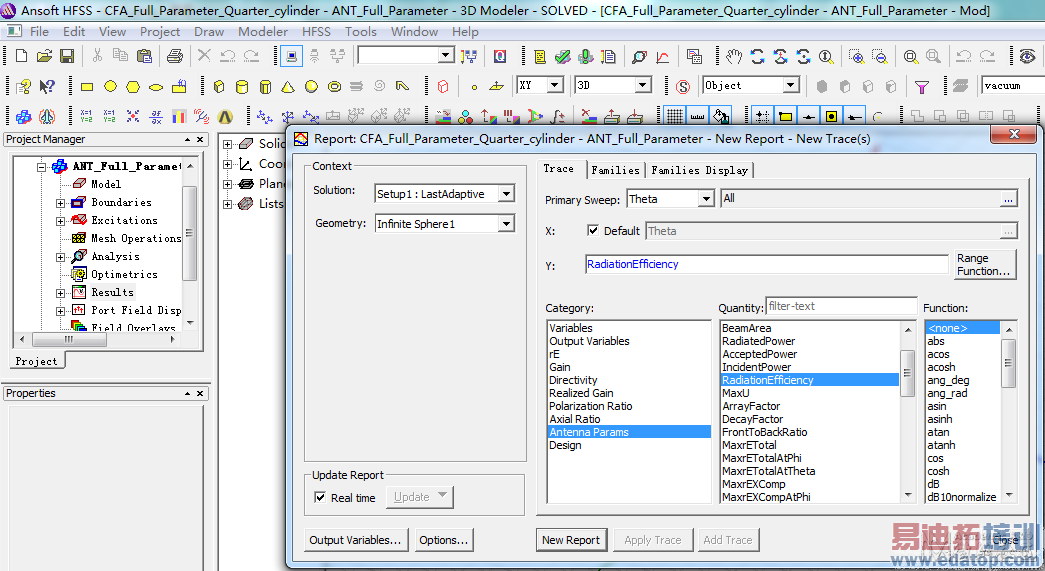Expand the Boundaries tree node
Viewport: 1045px width, 571px height.
[61, 203]
